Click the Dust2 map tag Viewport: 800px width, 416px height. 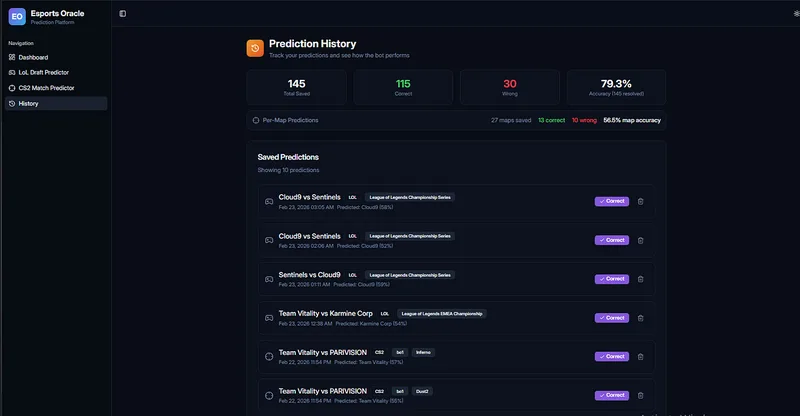[422, 391]
